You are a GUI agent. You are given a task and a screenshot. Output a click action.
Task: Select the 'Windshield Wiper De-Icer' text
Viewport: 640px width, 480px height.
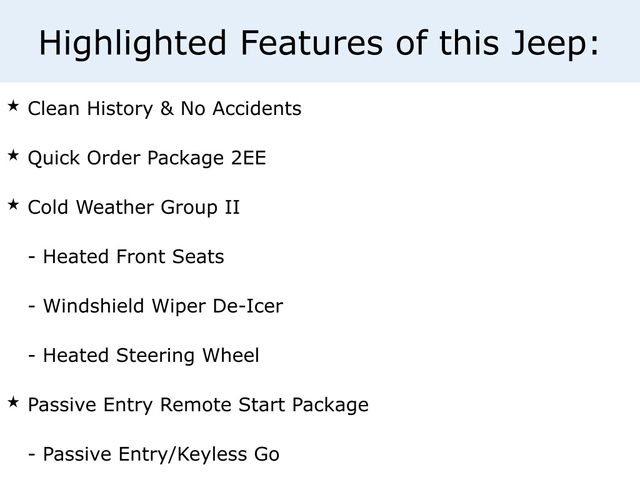[162, 306]
